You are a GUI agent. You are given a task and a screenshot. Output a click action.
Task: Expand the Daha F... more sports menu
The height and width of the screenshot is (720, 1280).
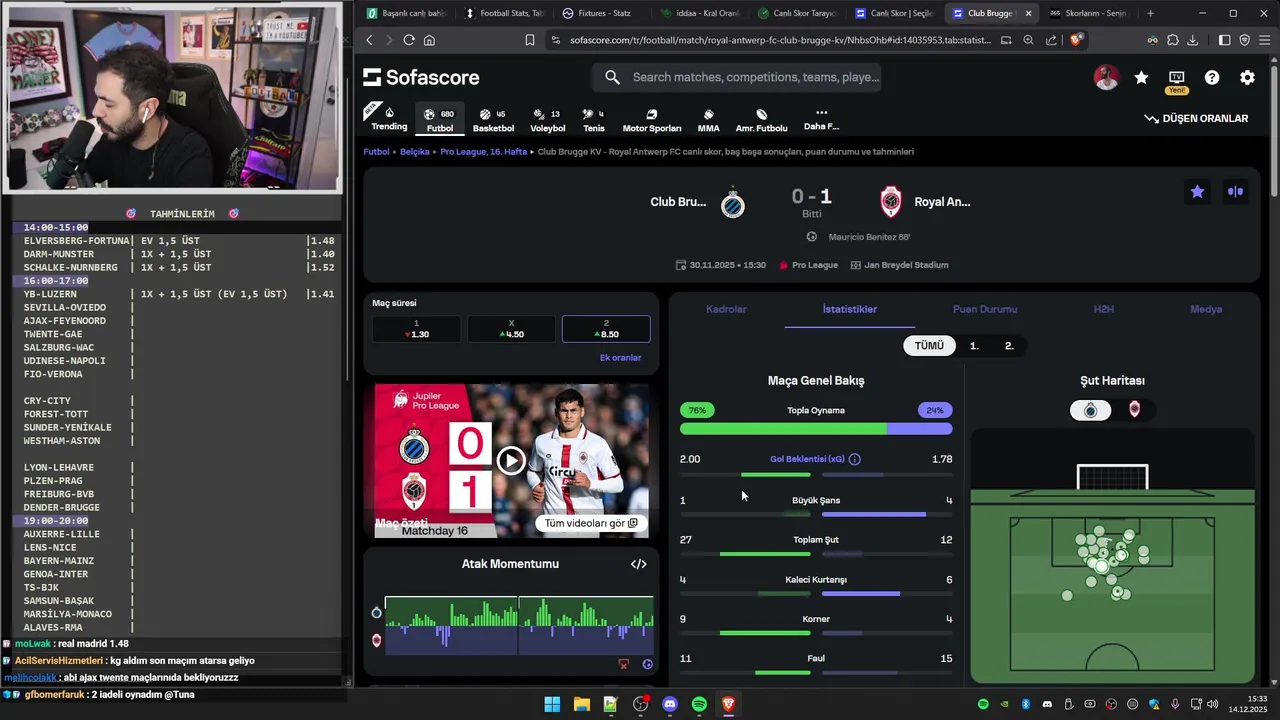click(x=821, y=120)
